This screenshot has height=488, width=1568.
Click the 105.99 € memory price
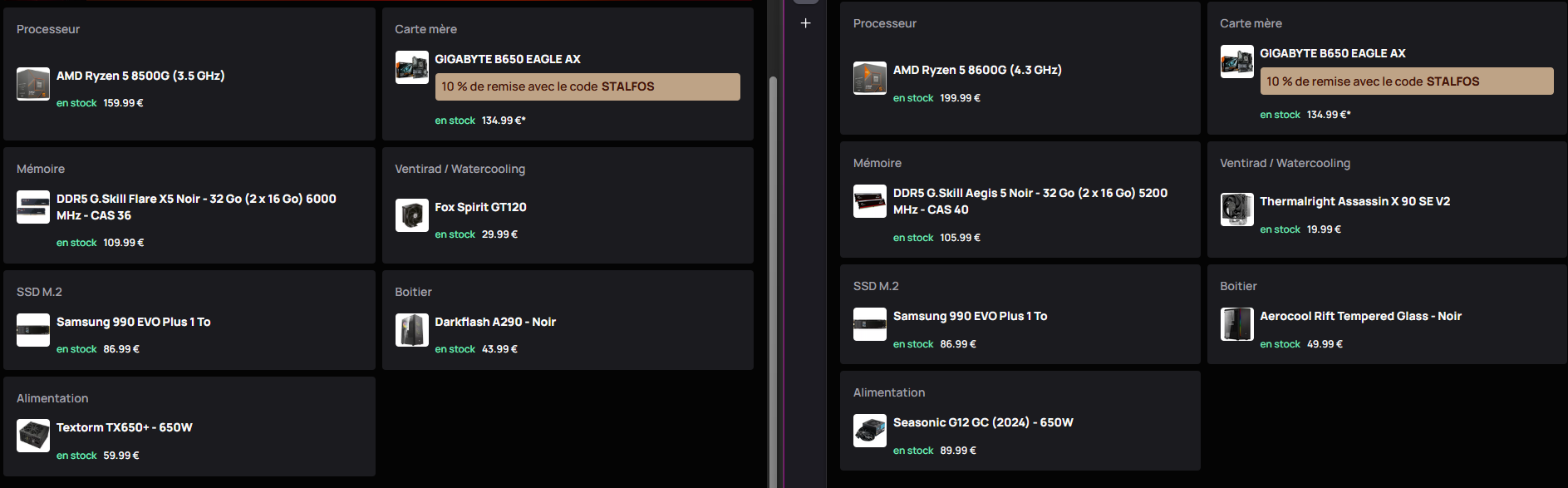pos(961,238)
